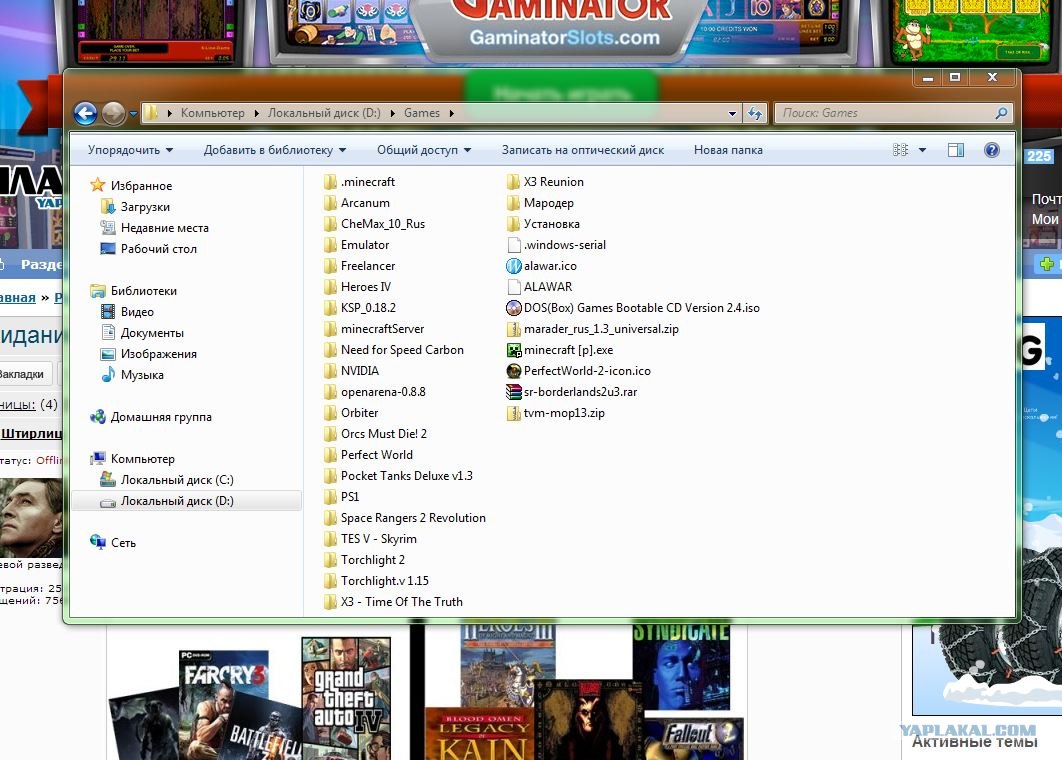
Task: Select DOS(Box) Games Bootable CD iso file
Action: pos(641,308)
